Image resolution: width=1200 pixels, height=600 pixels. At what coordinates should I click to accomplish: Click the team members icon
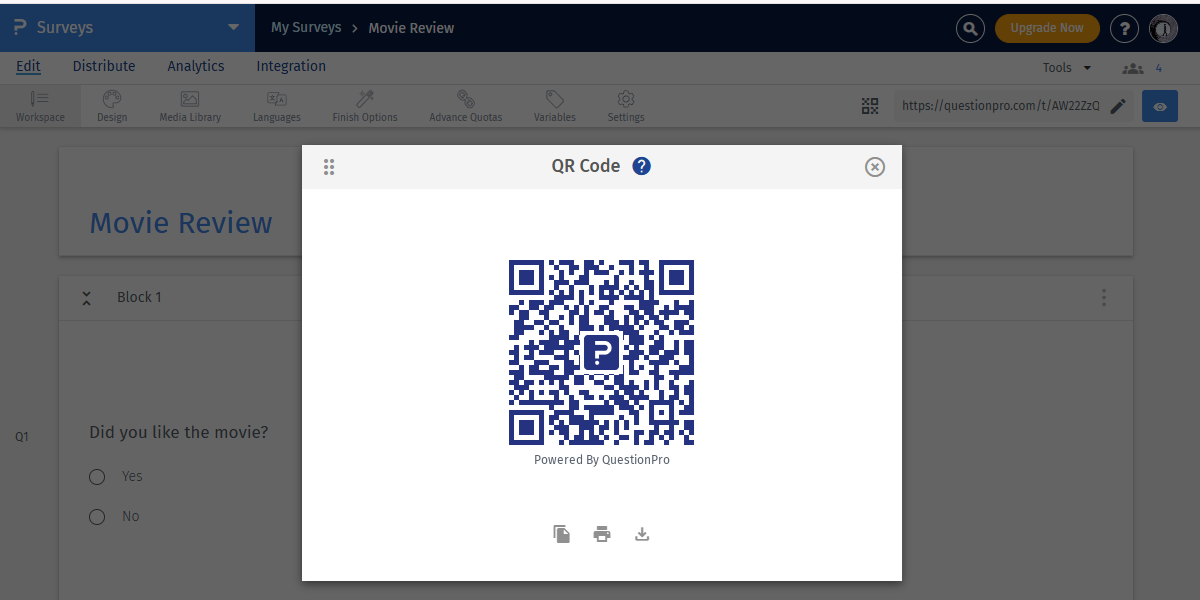1132,68
